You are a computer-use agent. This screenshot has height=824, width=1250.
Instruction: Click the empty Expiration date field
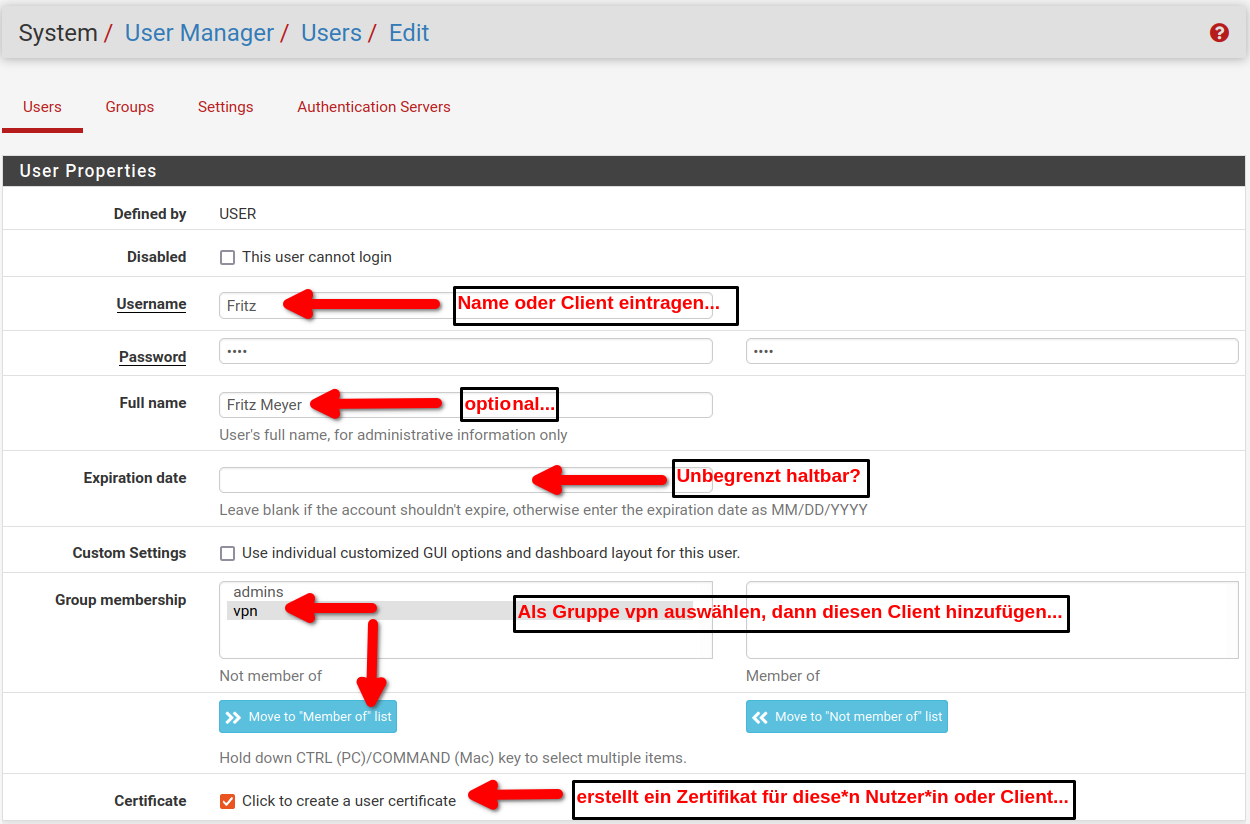(x=466, y=480)
